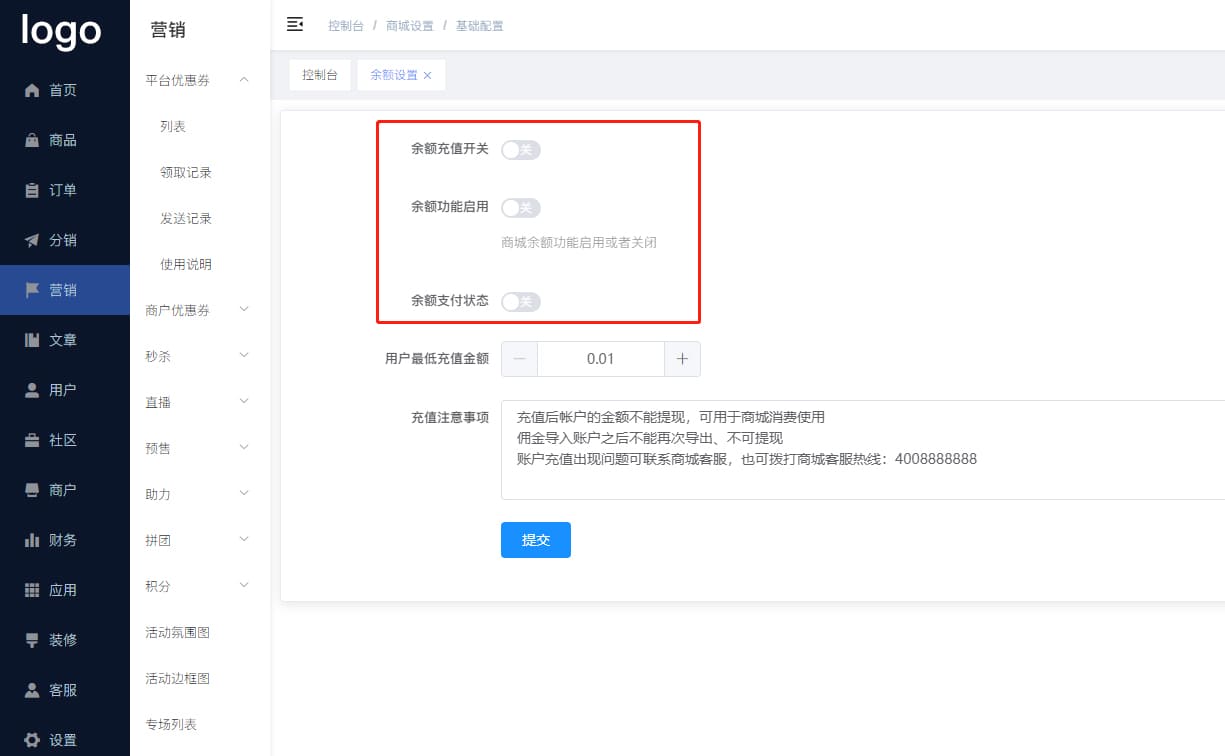
Task: Click the home icon beside 首页
Action: pos(32,90)
